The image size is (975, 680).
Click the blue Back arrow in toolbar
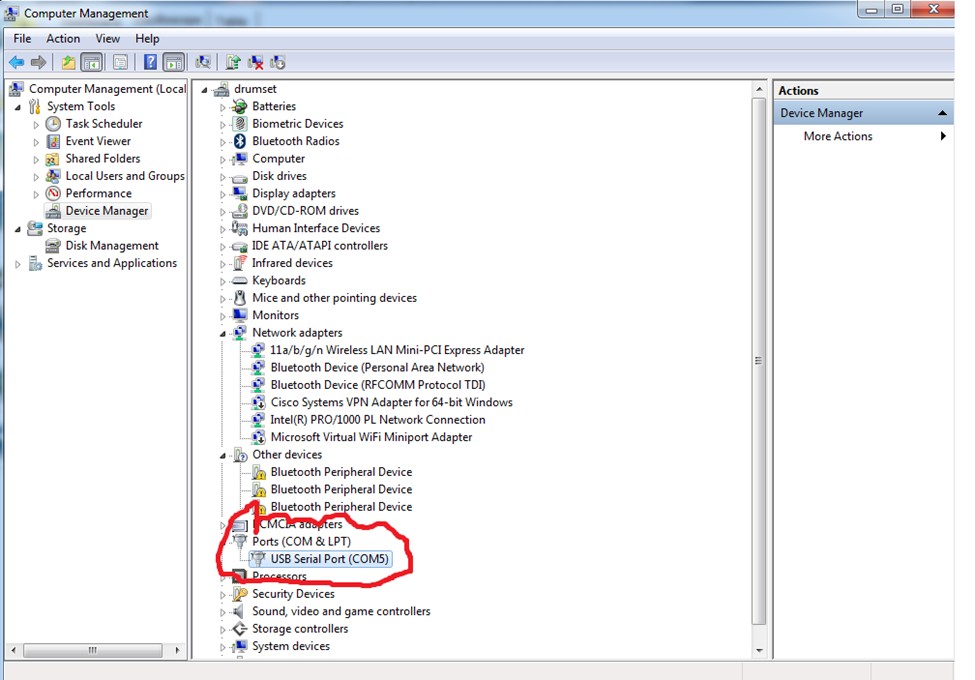[x=17, y=62]
